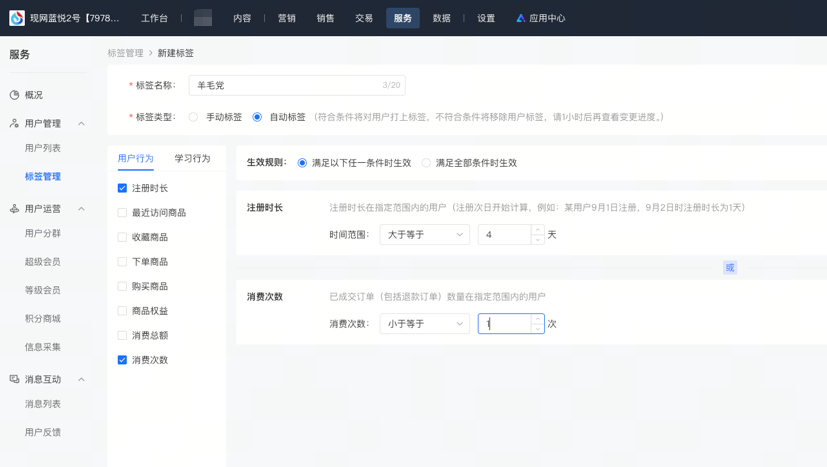Click the 注册时长 days number field
The height and width of the screenshot is (467, 827).
click(504, 235)
